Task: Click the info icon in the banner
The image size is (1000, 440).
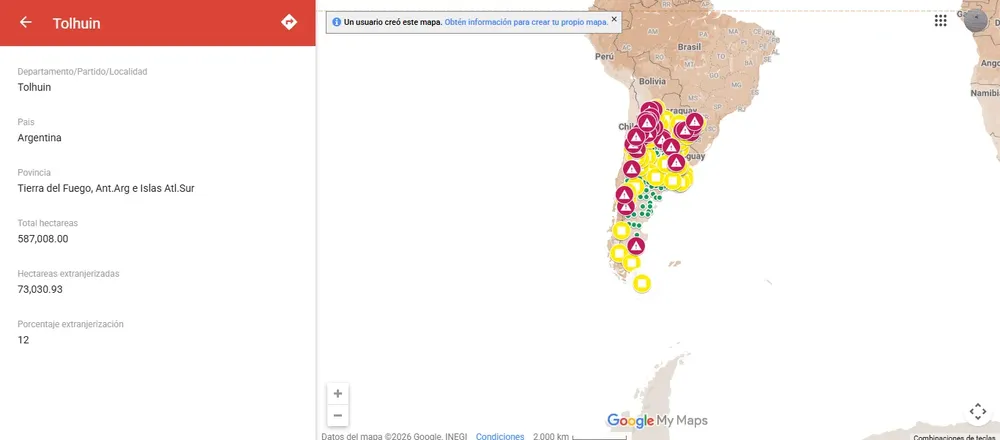Action: point(337,22)
